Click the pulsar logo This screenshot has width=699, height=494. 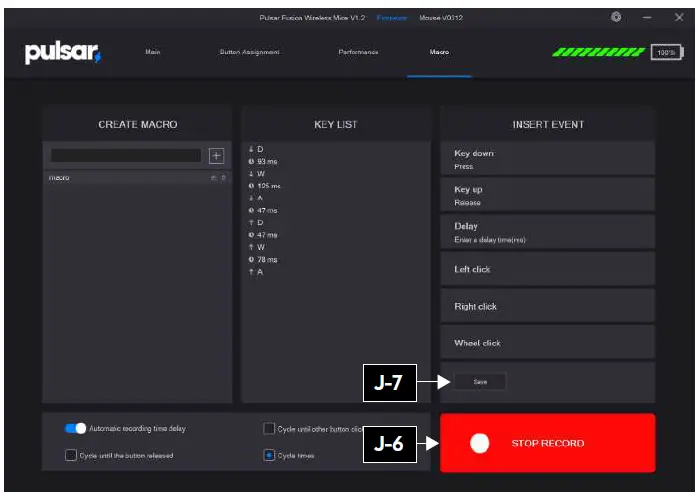[63, 53]
